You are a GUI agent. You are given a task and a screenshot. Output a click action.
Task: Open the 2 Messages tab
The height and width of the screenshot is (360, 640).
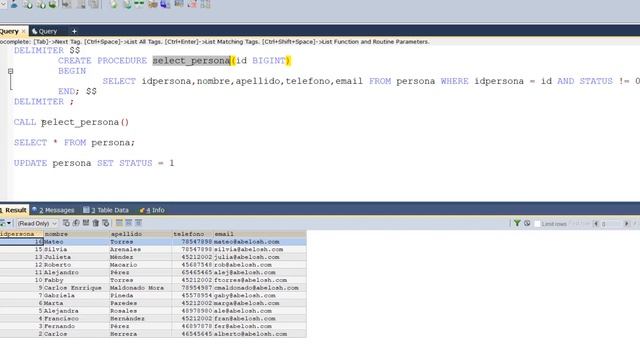coord(53,210)
